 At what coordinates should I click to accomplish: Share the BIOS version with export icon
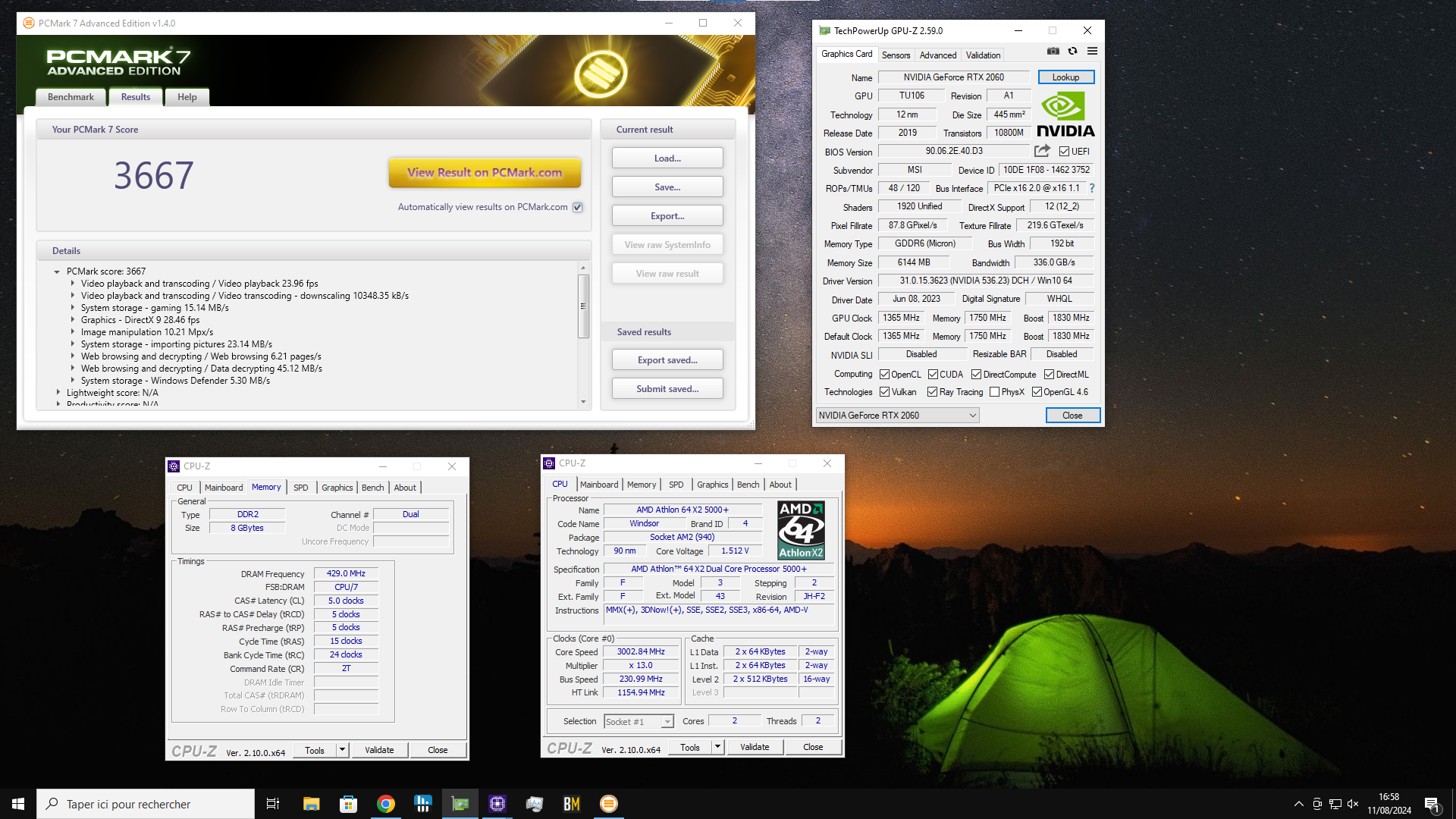pyautogui.click(x=1042, y=151)
